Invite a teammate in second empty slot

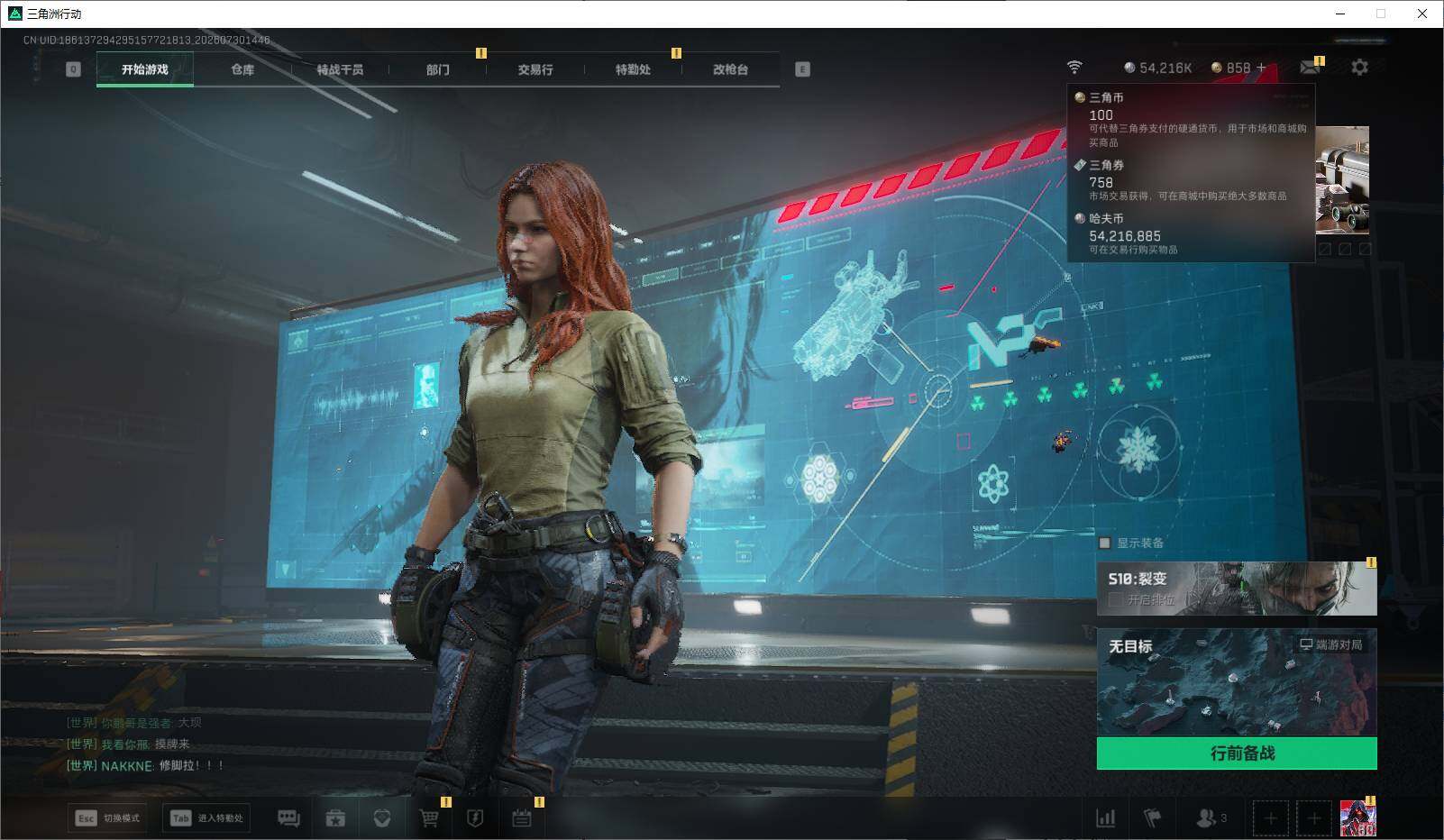pos(1314,818)
